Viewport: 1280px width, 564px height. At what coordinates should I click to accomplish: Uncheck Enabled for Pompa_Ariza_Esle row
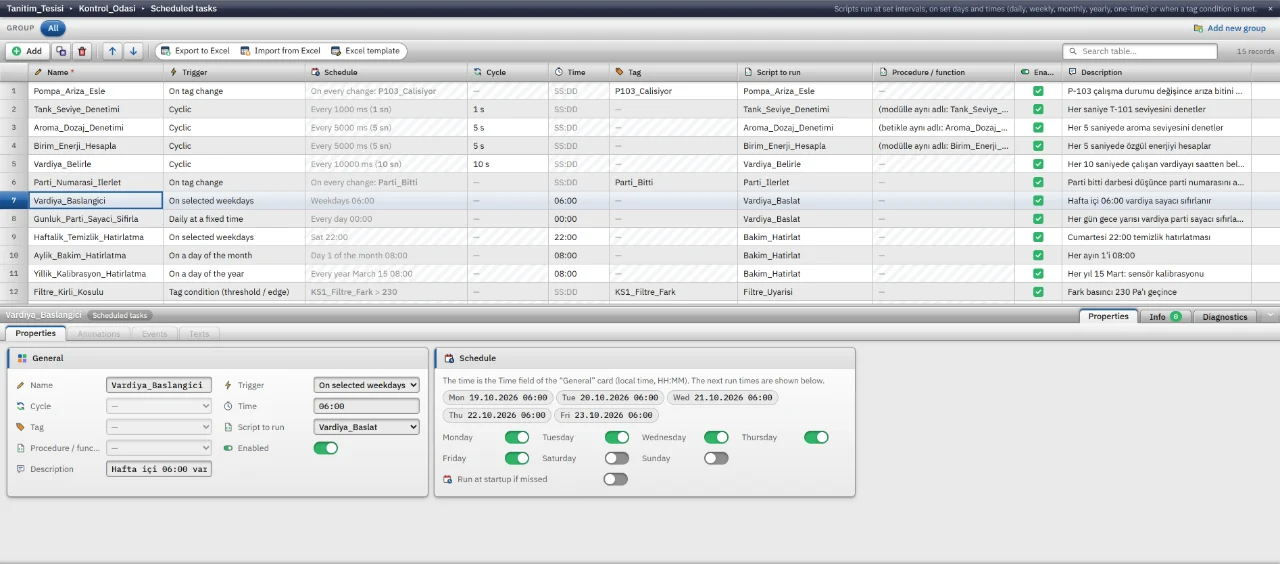[x=1038, y=91]
